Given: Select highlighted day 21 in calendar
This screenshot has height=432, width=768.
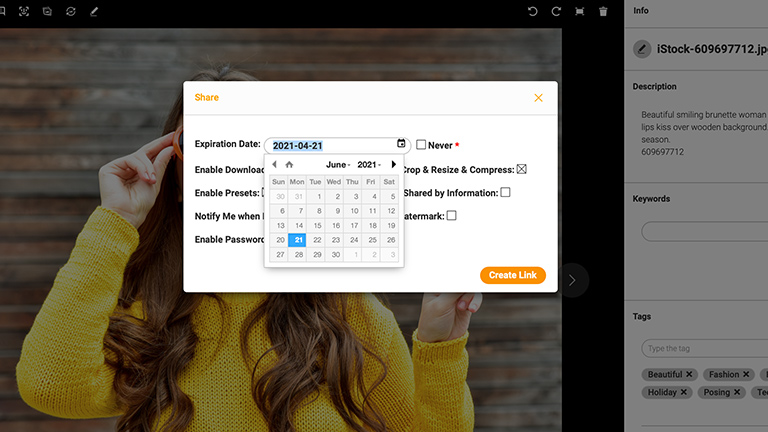Looking at the screenshot, I should tap(297, 240).
